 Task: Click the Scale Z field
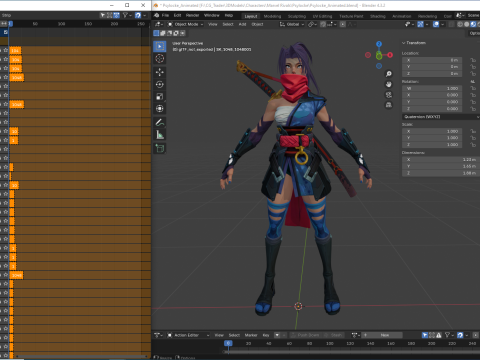click(432, 145)
